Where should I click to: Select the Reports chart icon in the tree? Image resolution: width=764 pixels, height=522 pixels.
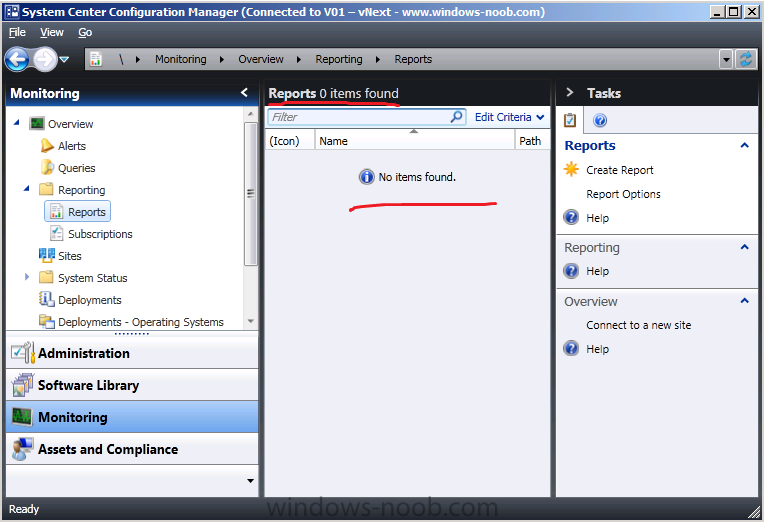click(x=57, y=212)
